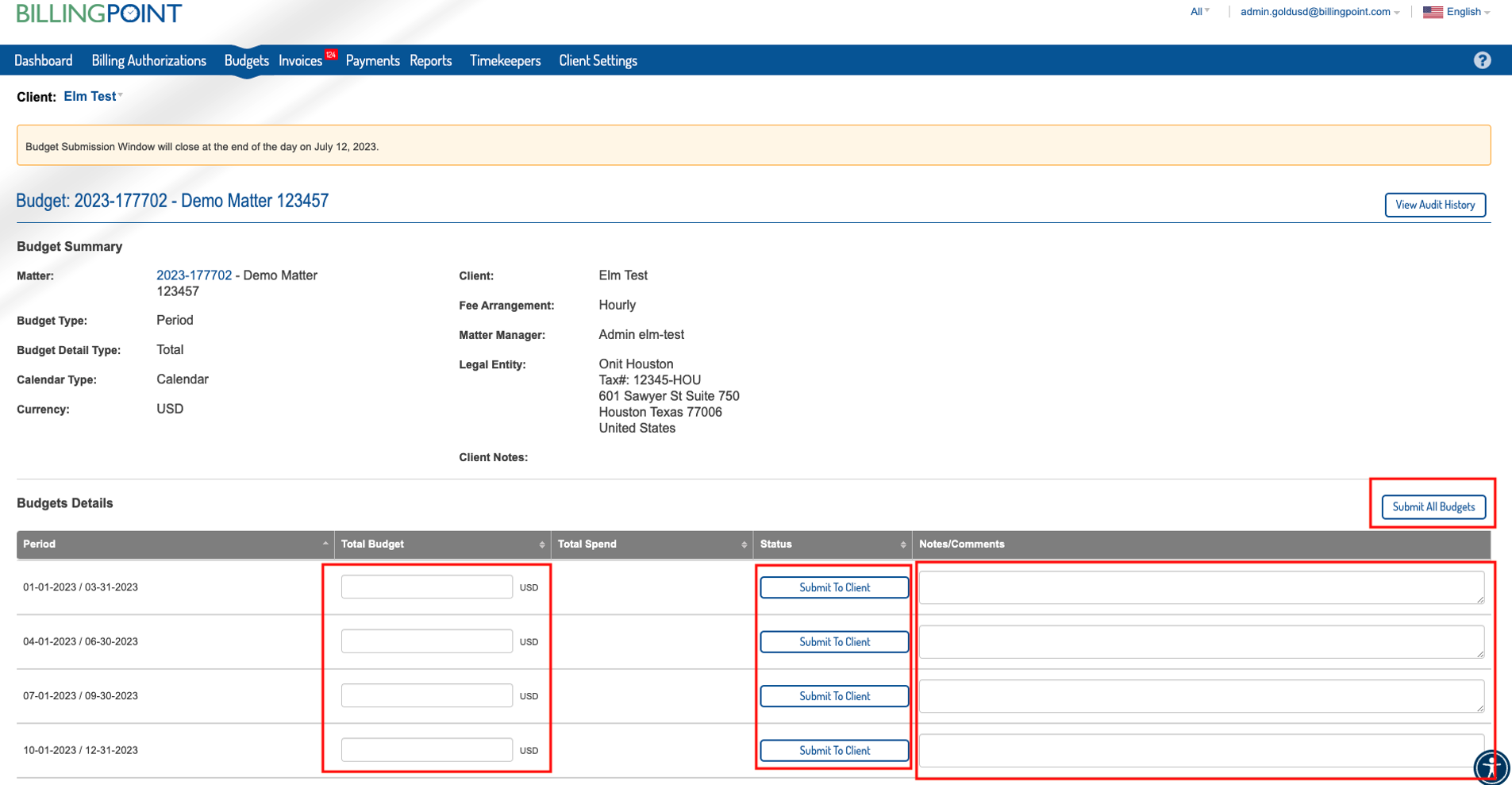The height and width of the screenshot is (785, 1512).
Task: Select the Budget Submission Window notice text
Action: coord(202,147)
